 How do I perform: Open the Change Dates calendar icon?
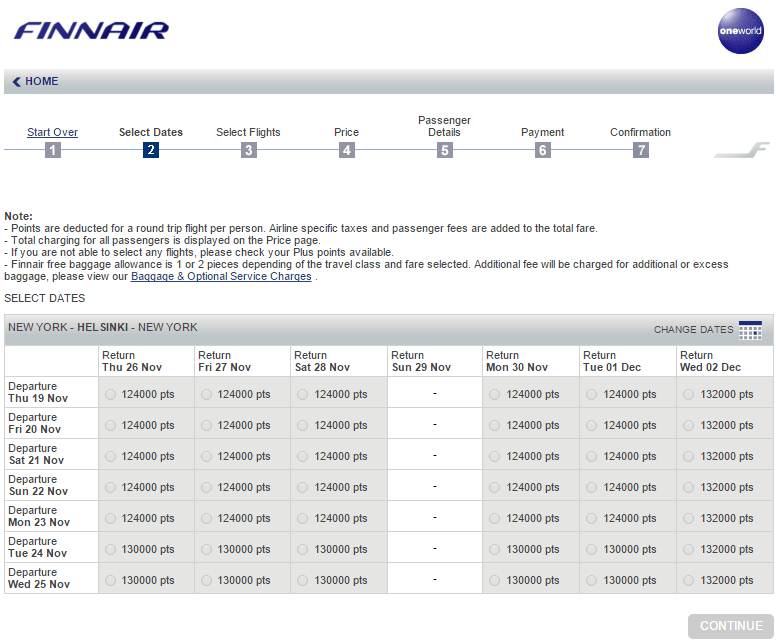point(750,330)
